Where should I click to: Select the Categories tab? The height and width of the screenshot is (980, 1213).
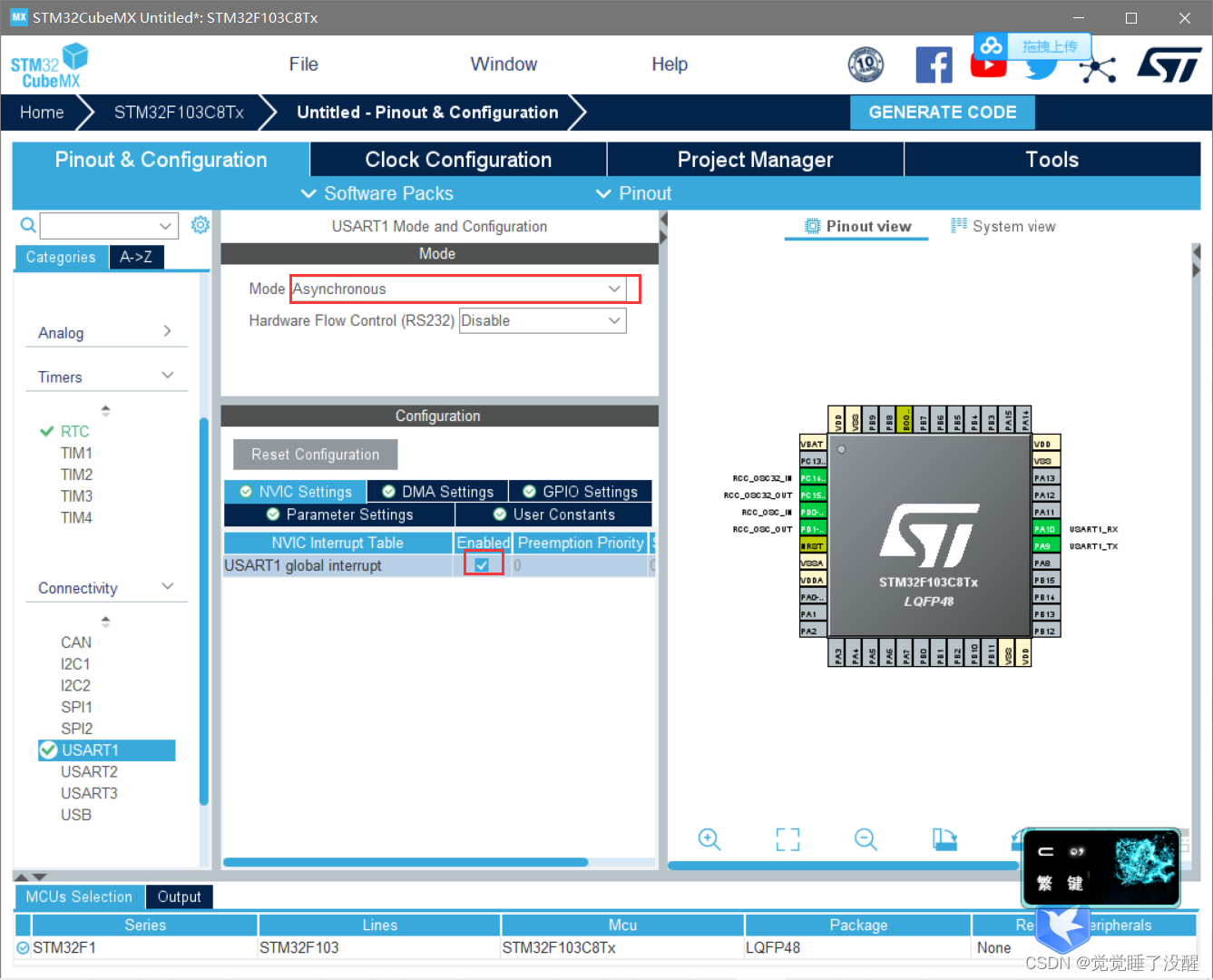pyautogui.click(x=61, y=258)
